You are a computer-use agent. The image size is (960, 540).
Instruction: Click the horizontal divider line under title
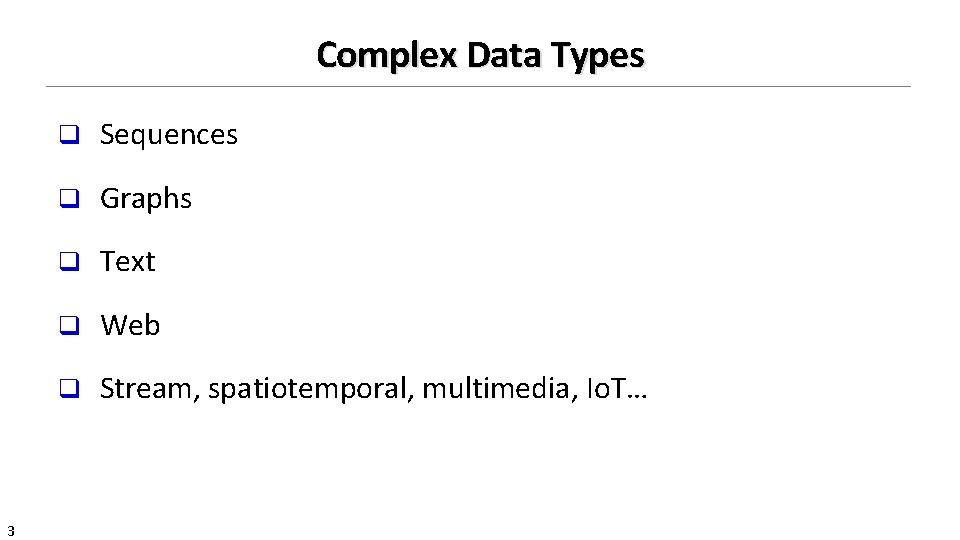click(x=480, y=87)
